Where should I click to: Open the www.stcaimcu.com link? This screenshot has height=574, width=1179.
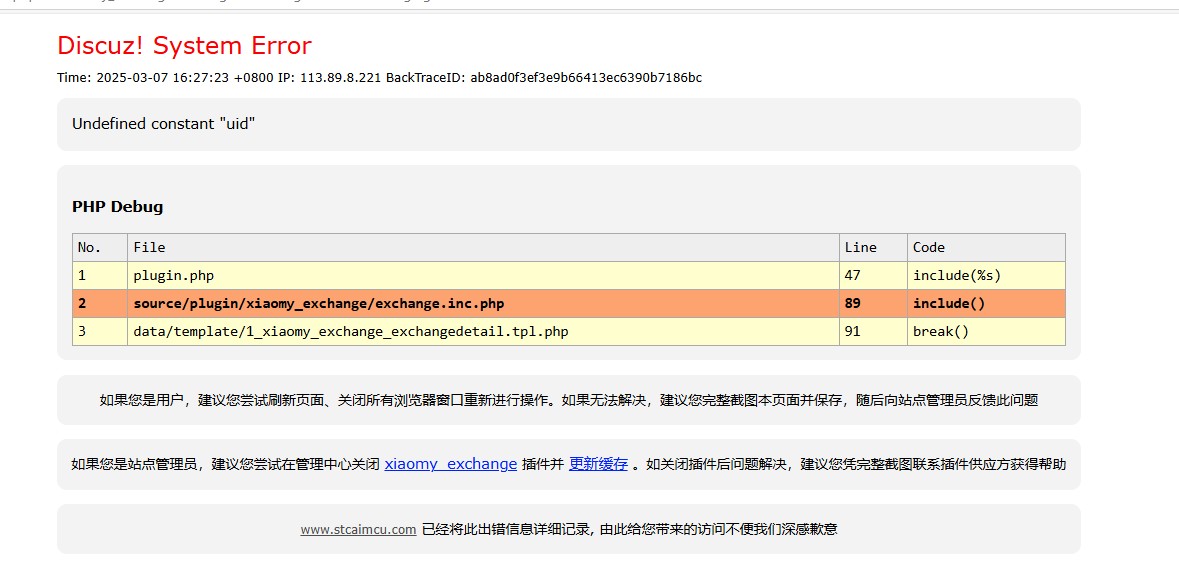point(358,530)
